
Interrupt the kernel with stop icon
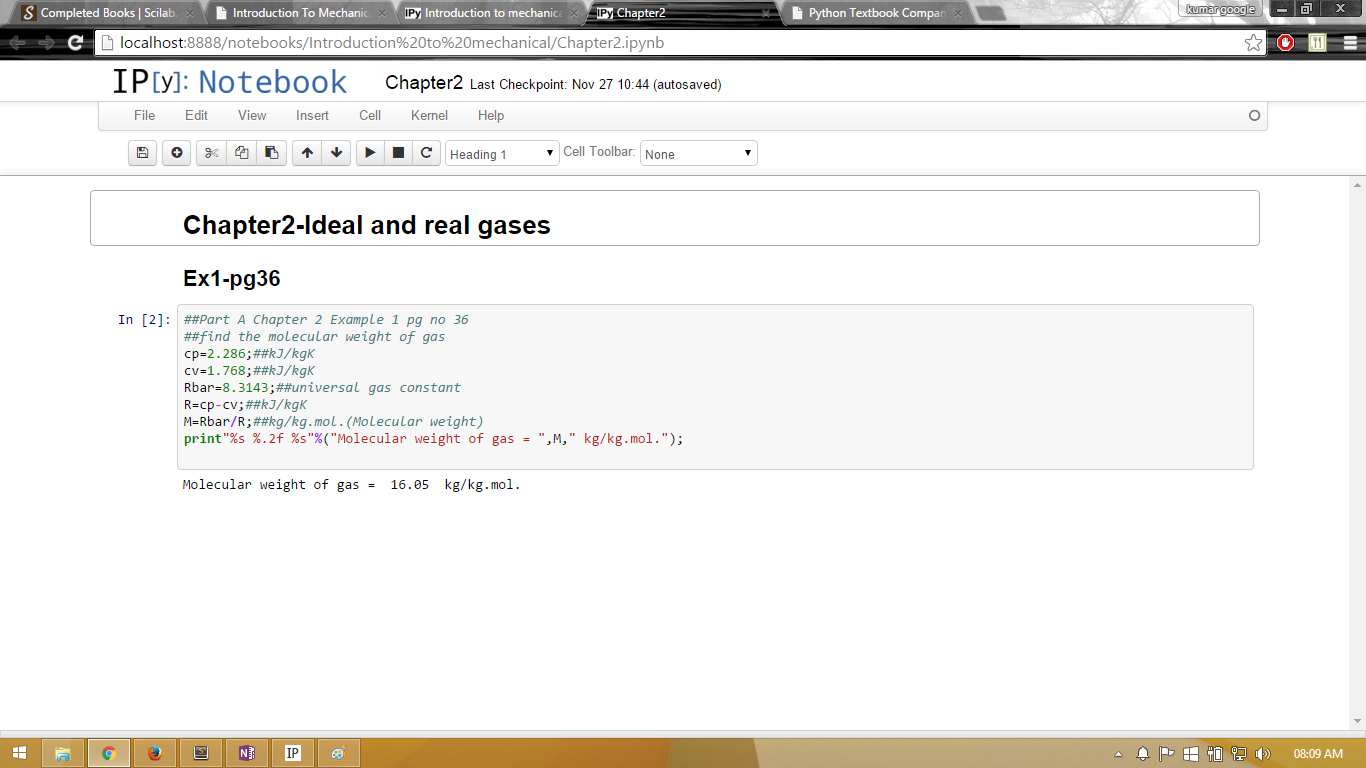[398, 153]
